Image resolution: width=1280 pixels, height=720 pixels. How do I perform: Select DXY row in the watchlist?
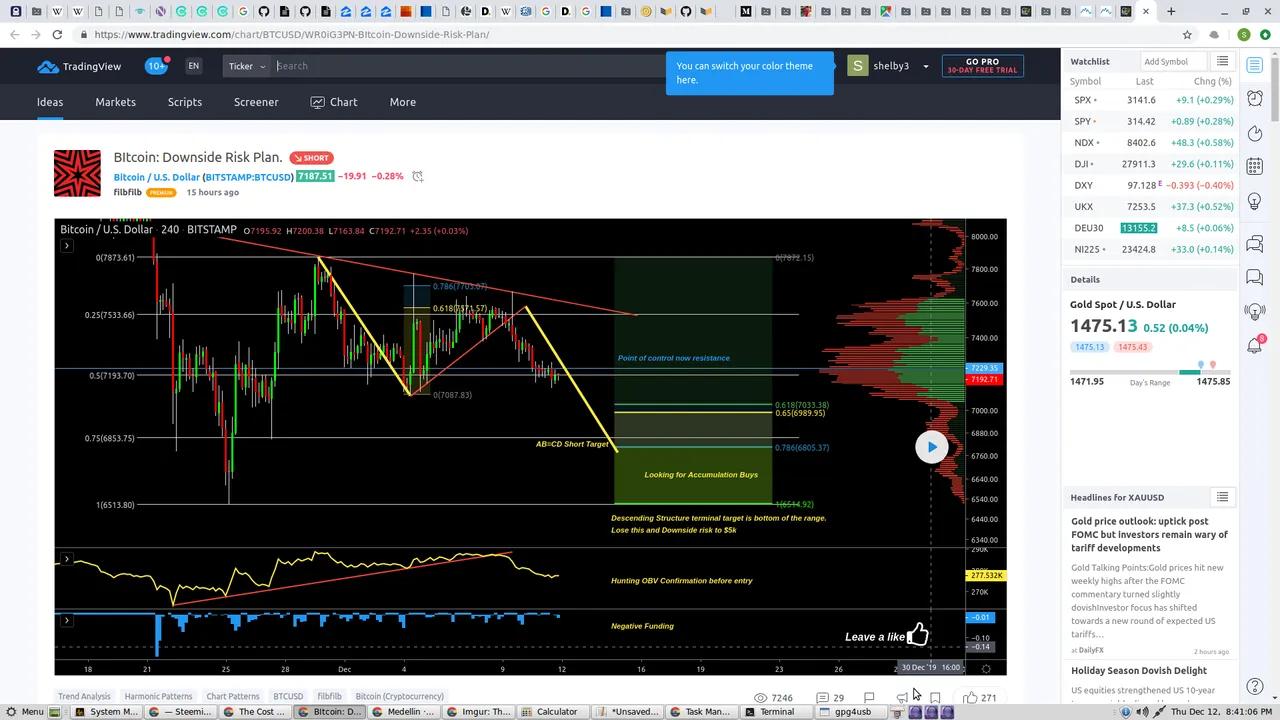click(1150, 185)
